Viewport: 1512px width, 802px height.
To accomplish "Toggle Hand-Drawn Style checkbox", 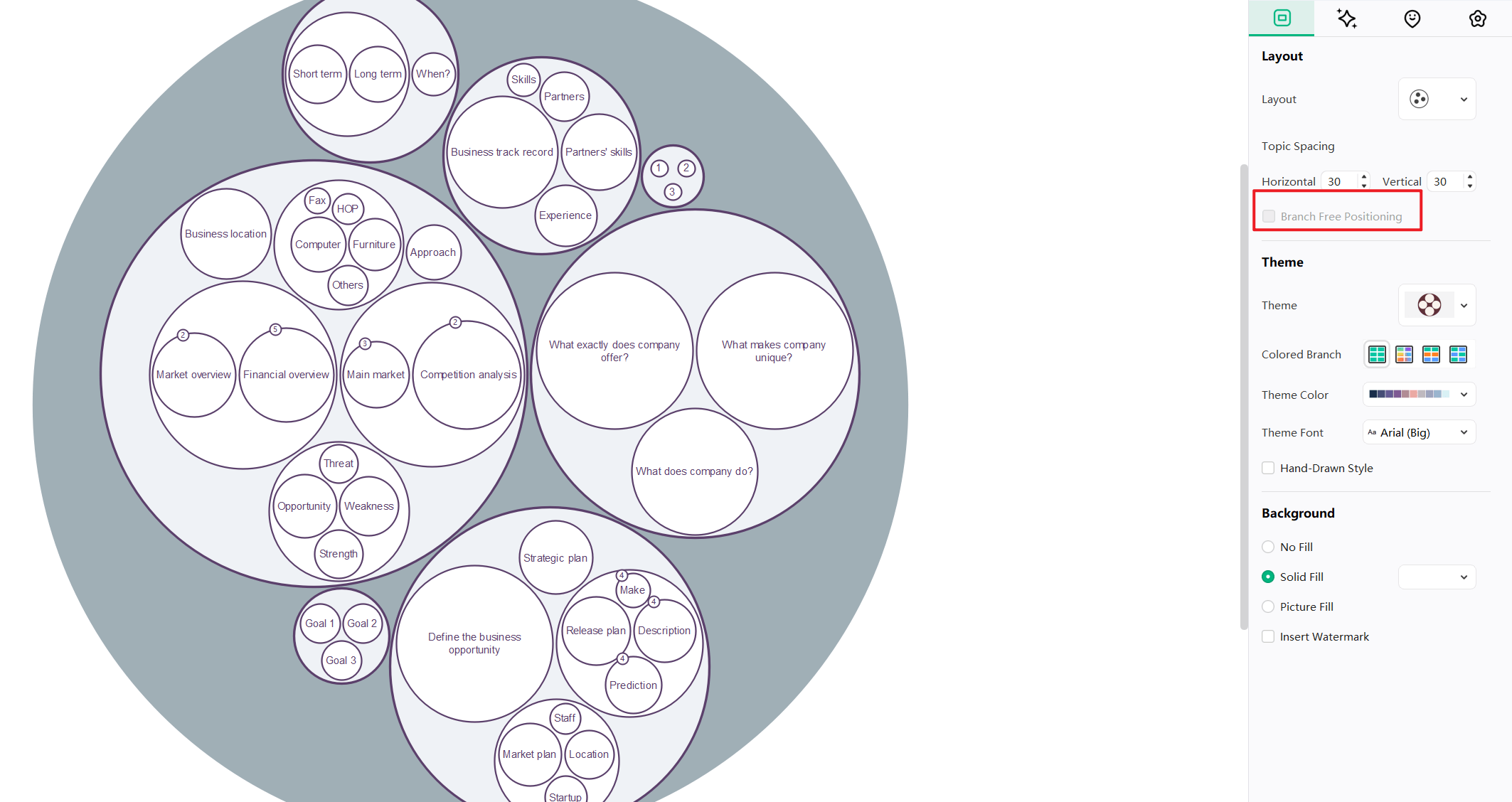I will [x=1267, y=468].
